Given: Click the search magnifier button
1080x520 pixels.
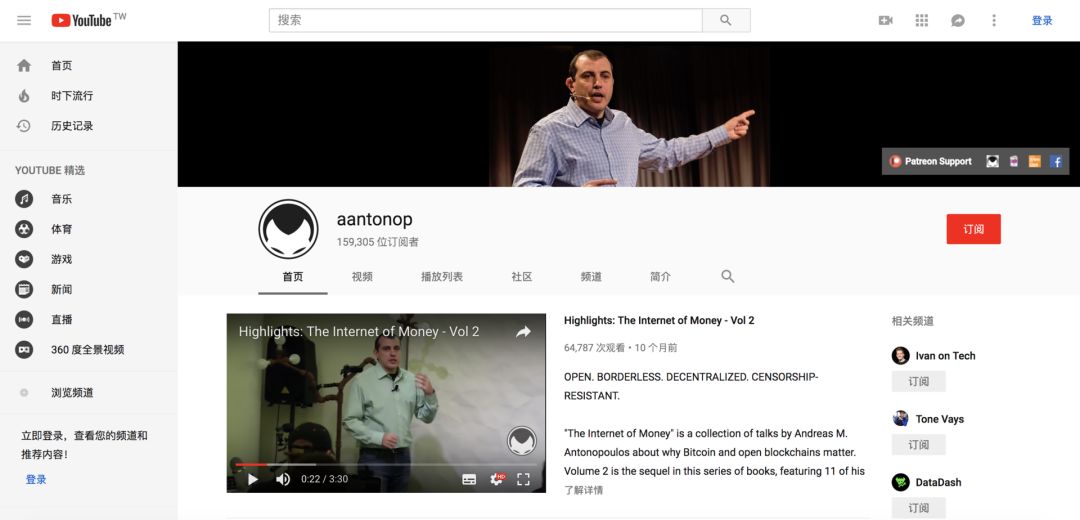Looking at the screenshot, I should tap(726, 21).
